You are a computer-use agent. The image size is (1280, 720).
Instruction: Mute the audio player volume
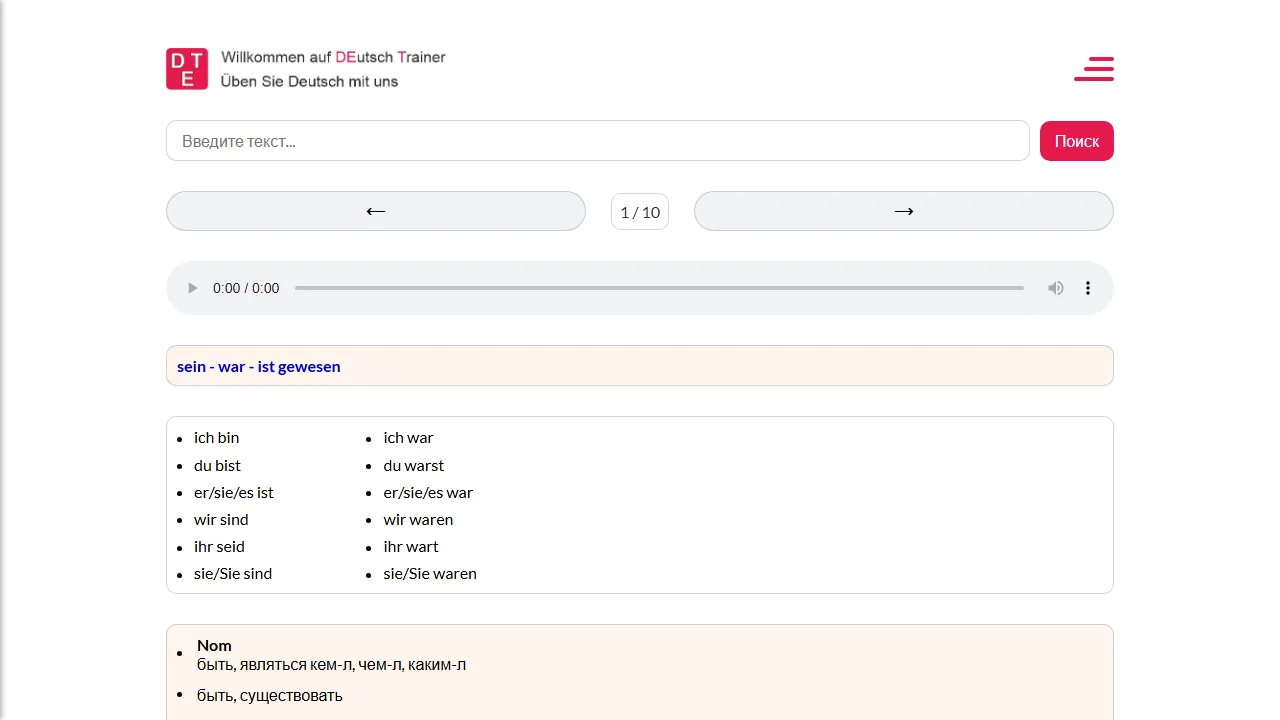click(1055, 288)
